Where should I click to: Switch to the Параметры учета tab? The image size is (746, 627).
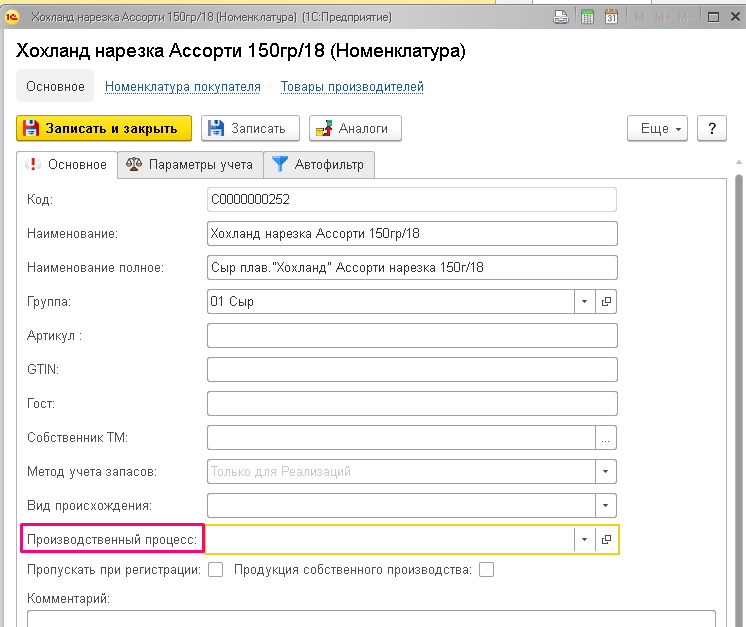[x=190, y=165]
